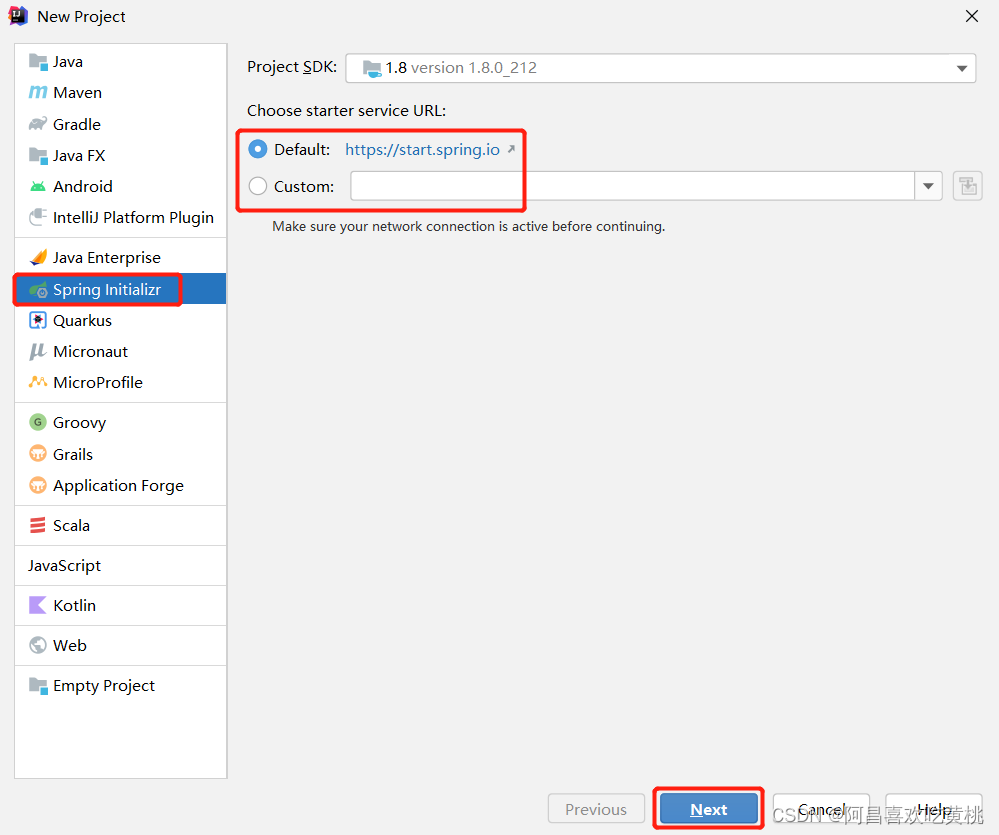Click the icon button right of Custom URL field
999x835 pixels.
pyautogui.click(x=968, y=187)
